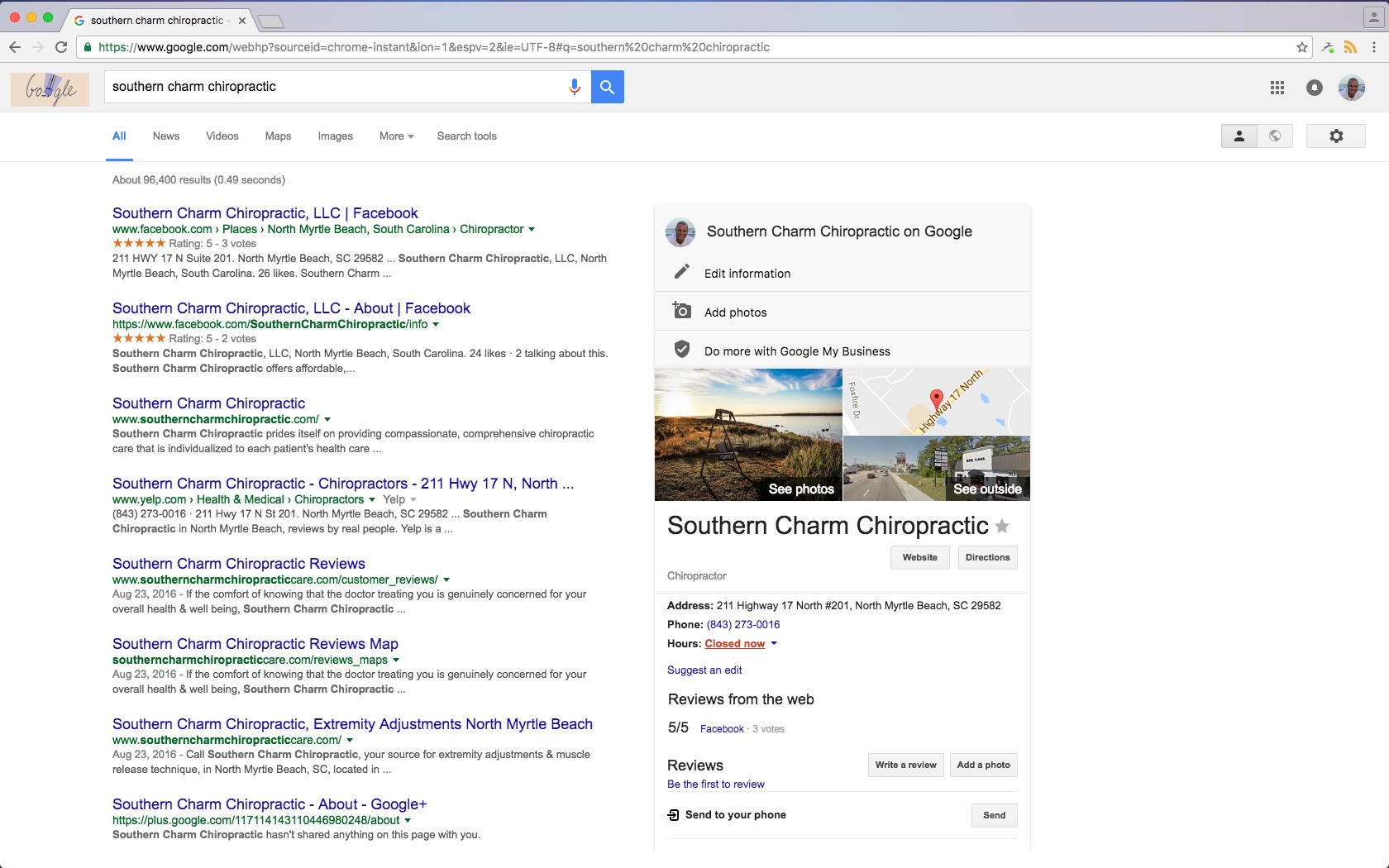Image resolution: width=1389 pixels, height=868 pixels.
Task: Open the About - Google+ result
Action: click(270, 804)
